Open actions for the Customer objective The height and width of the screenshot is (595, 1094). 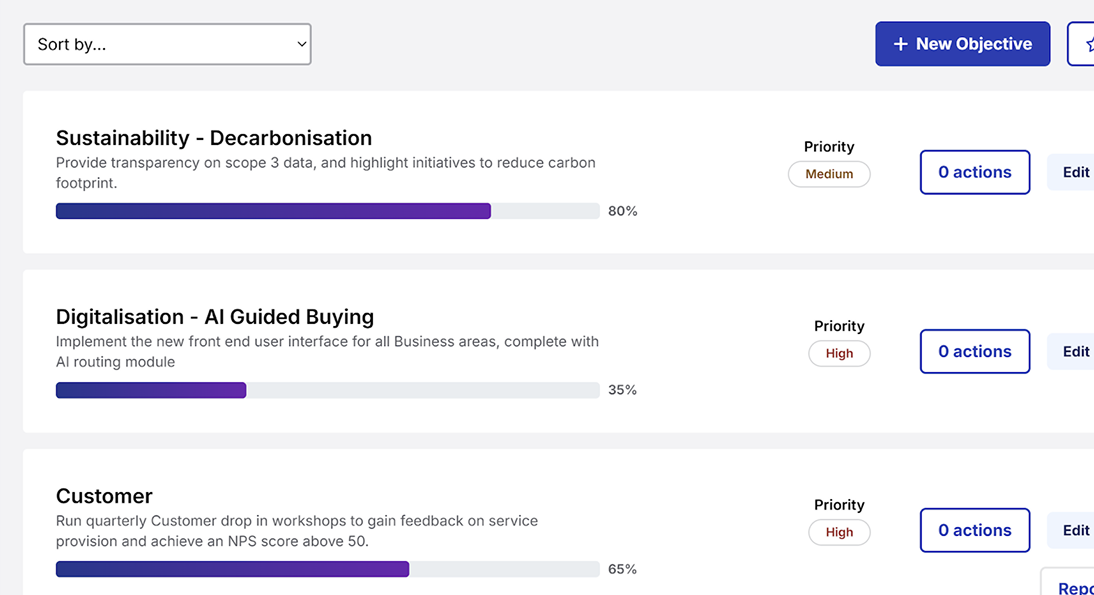(x=974, y=530)
